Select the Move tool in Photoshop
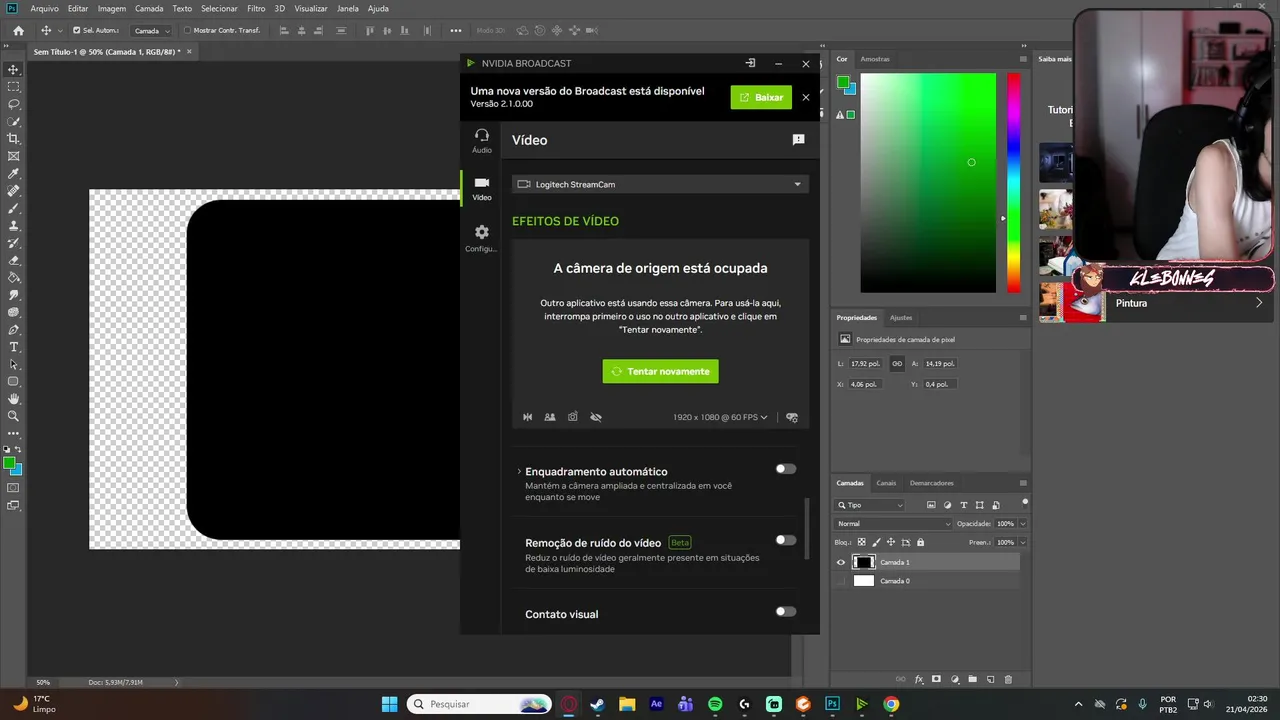 tap(14, 69)
